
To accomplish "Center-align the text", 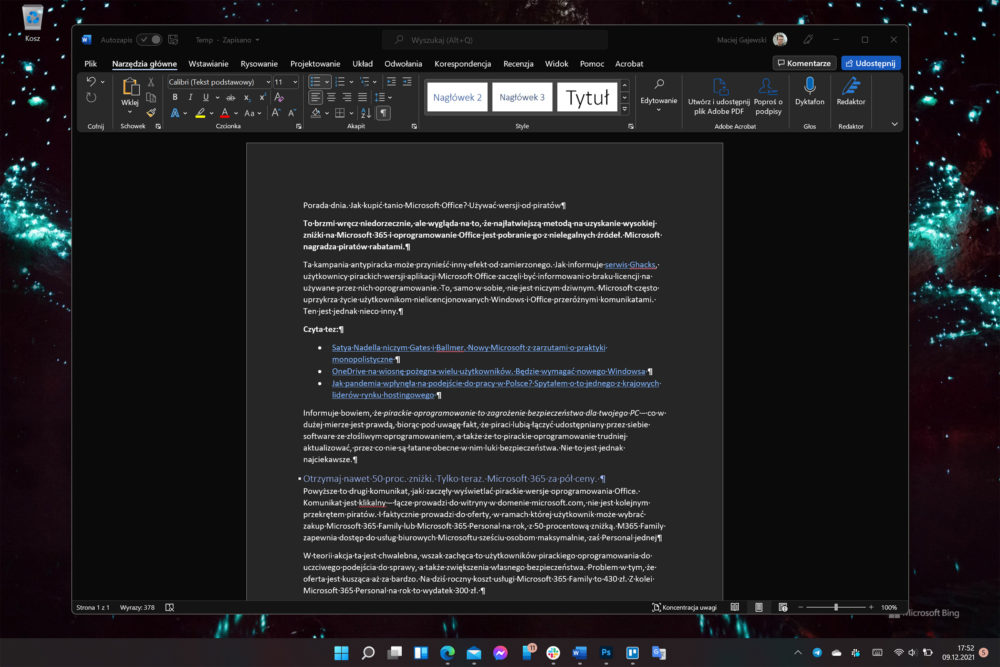I will (331, 98).
